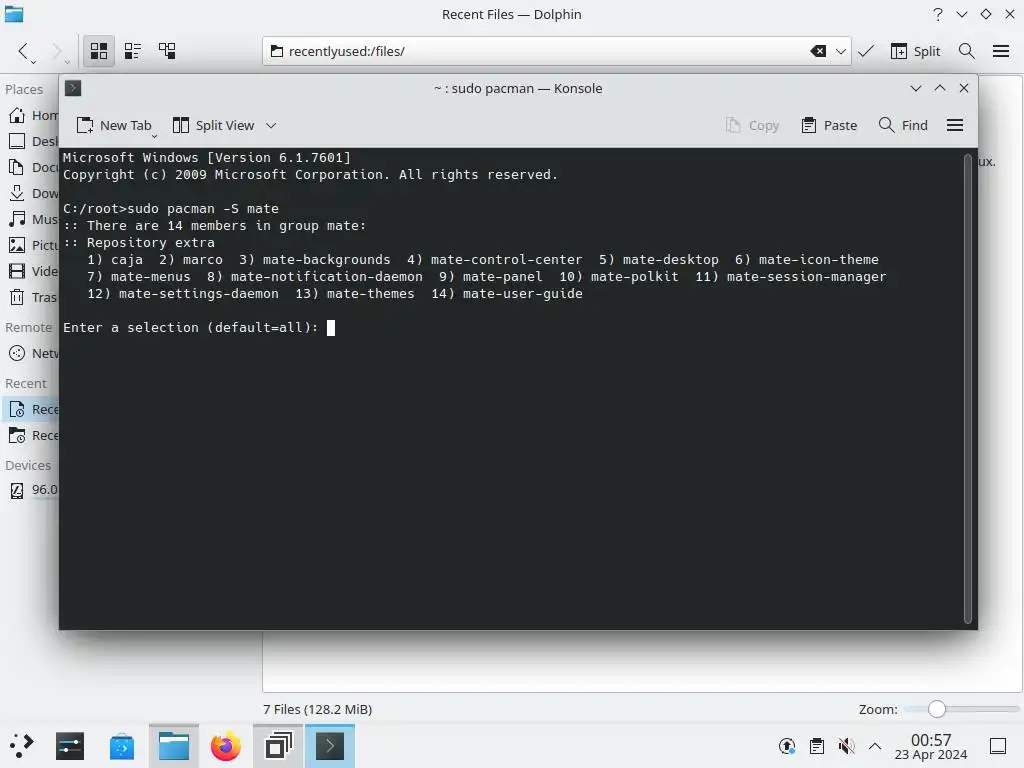Click the muted volume tray icon

click(846, 746)
